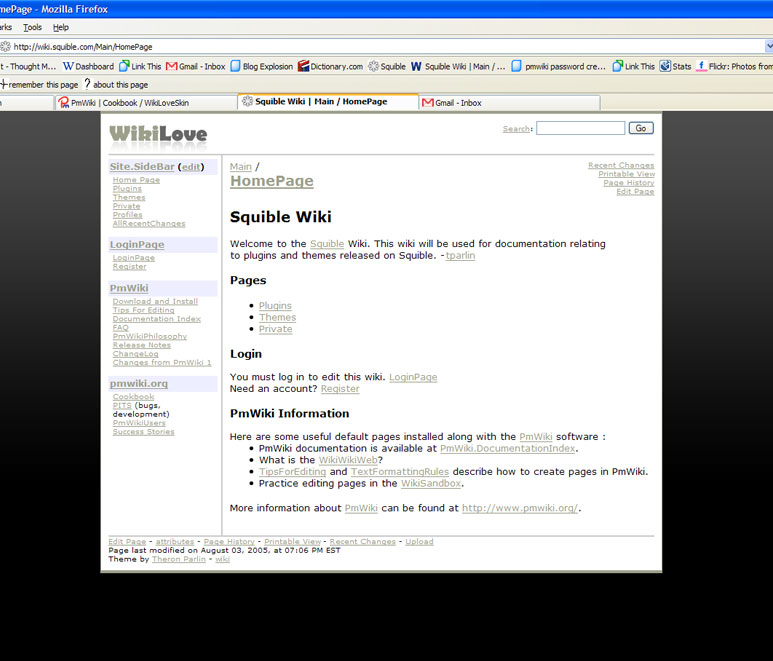Open Flickr: Photos bookmark icon

701,66
